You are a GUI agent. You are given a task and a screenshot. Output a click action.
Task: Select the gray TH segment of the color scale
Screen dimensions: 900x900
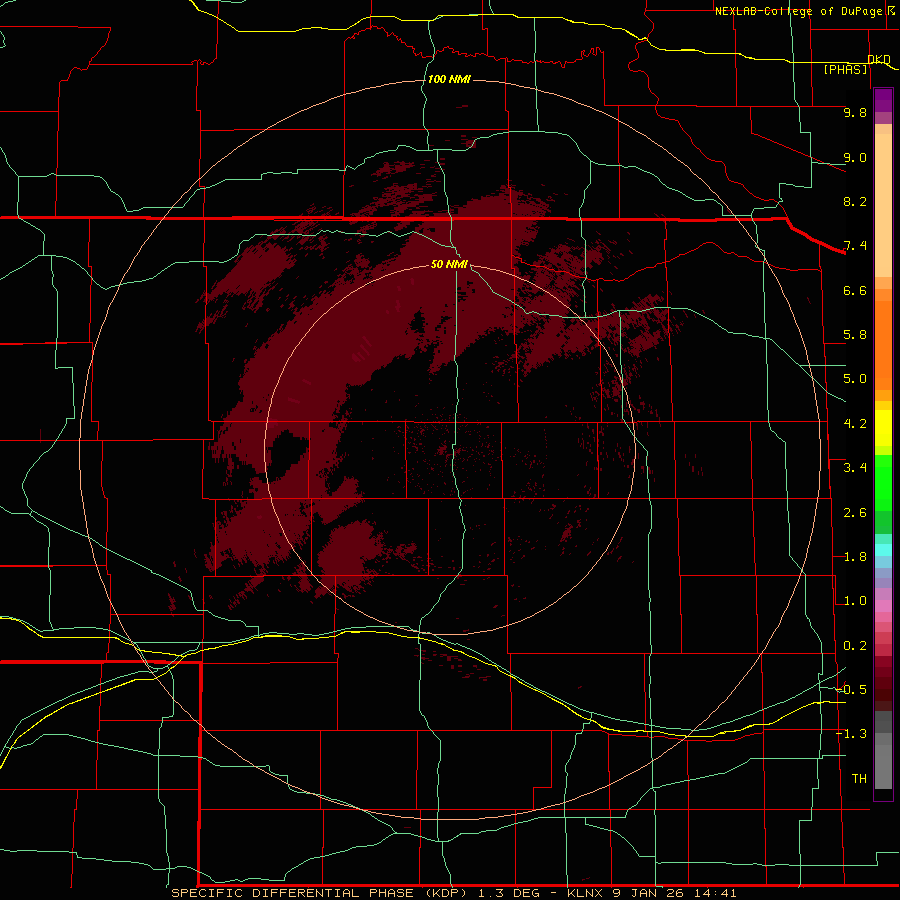(x=883, y=750)
